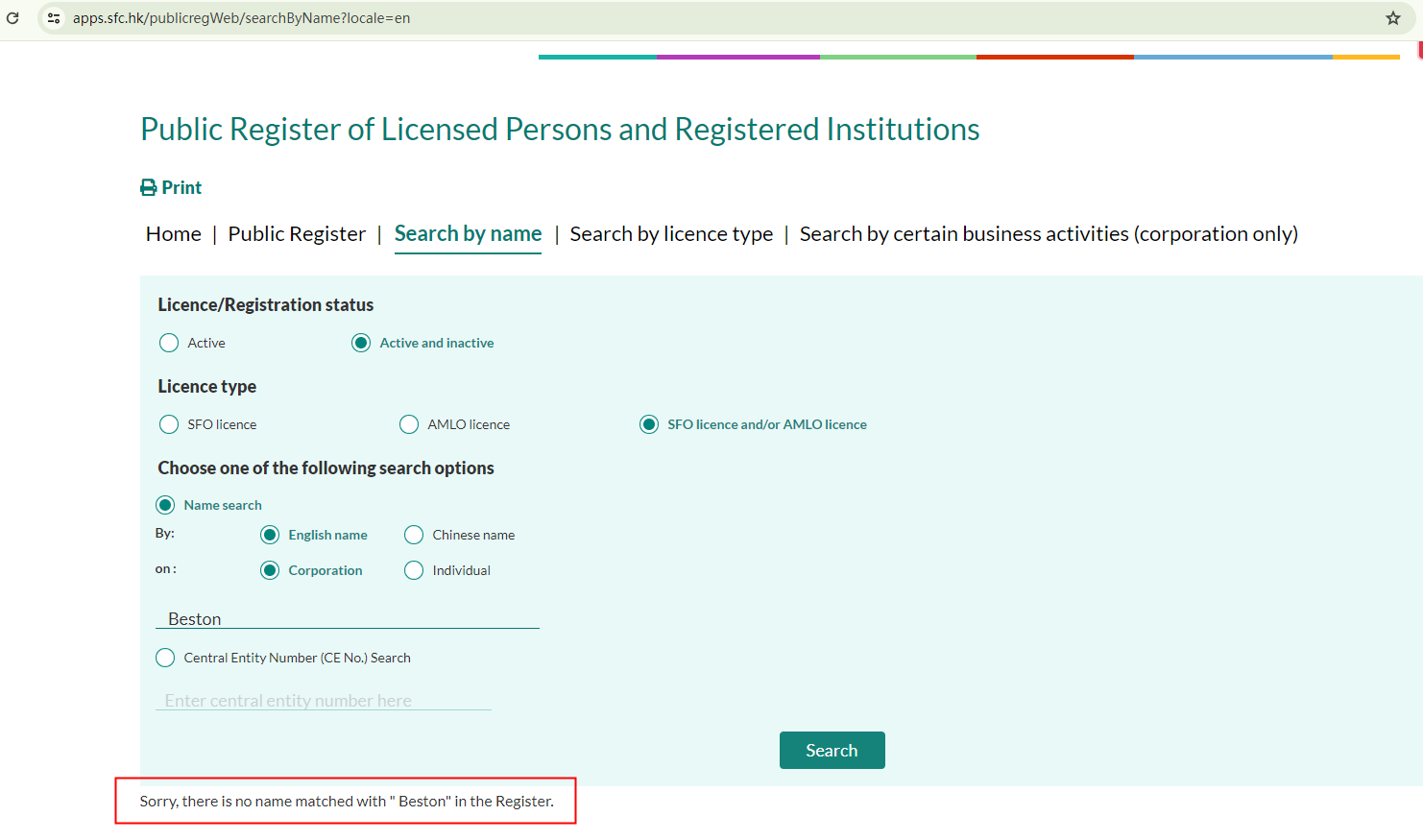Select Active and inactive status option
The image size is (1423, 840).
click(x=361, y=343)
